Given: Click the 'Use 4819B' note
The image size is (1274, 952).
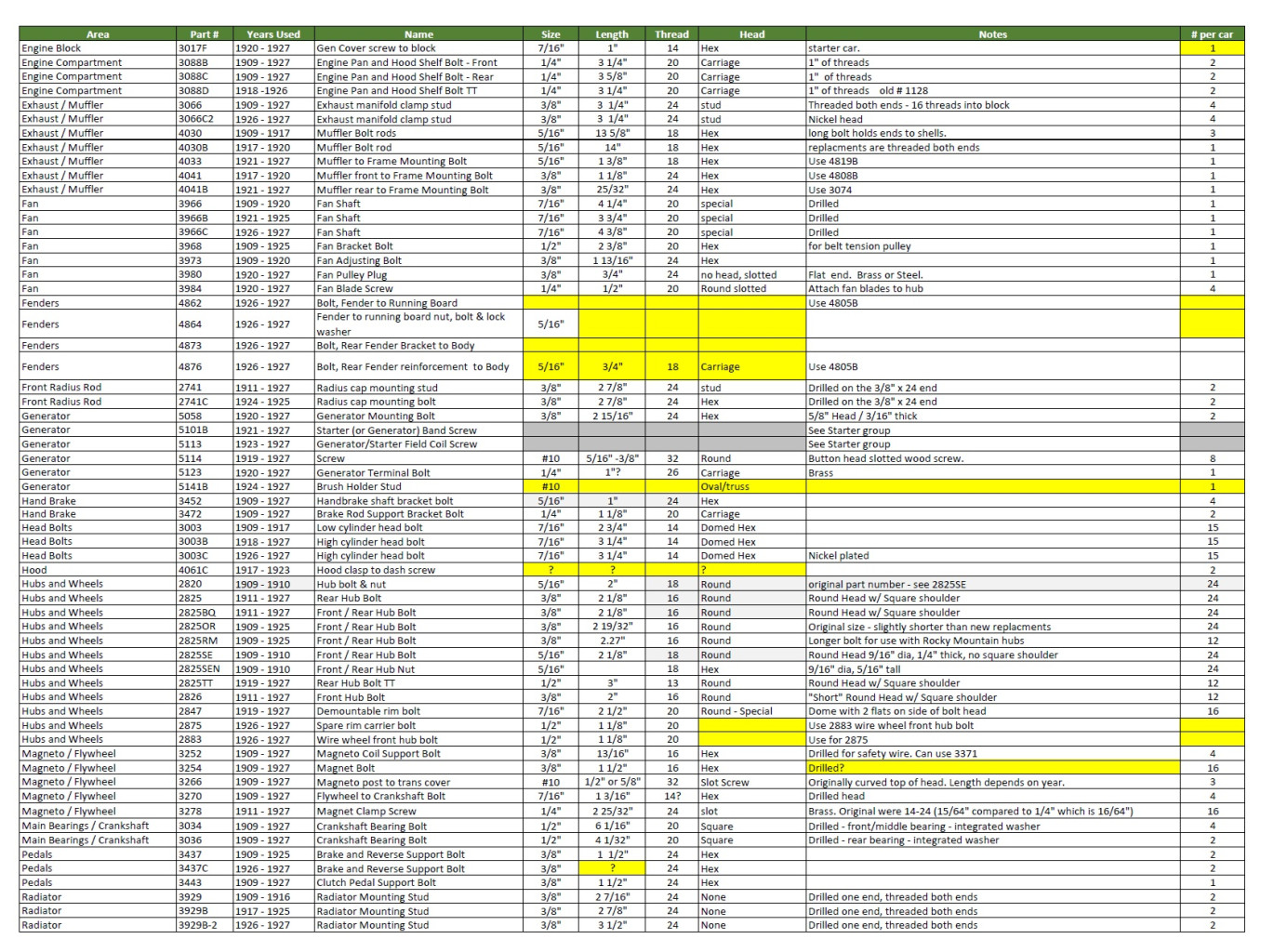Looking at the screenshot, I should click(833, 161).
